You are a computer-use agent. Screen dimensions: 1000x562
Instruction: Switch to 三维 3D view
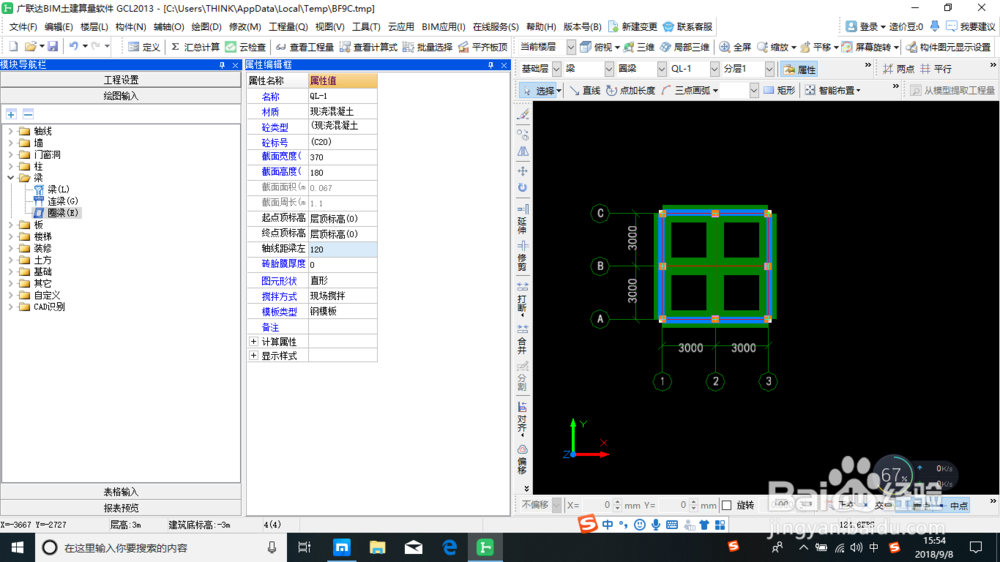[x=639, y=47]
